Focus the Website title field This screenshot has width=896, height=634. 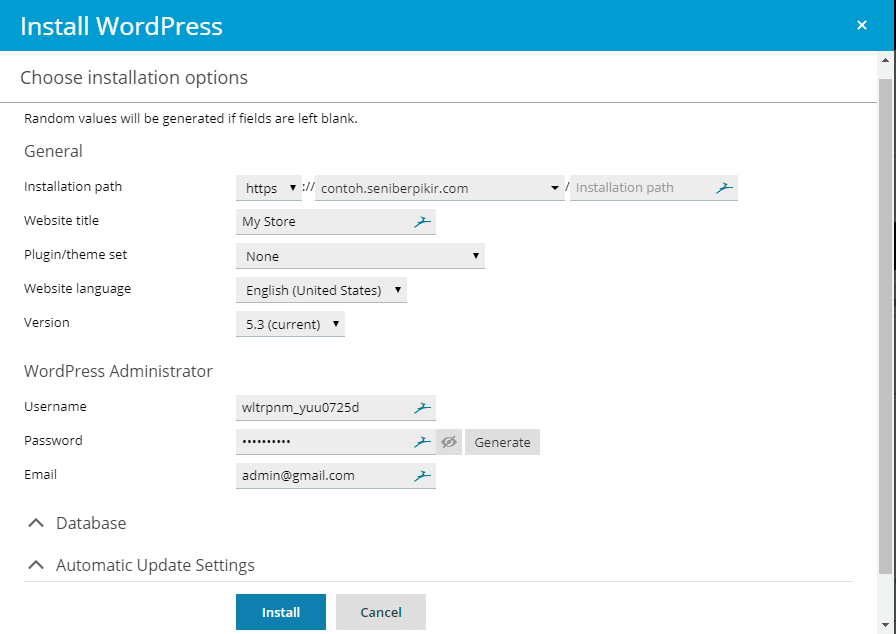coord(335,222)
